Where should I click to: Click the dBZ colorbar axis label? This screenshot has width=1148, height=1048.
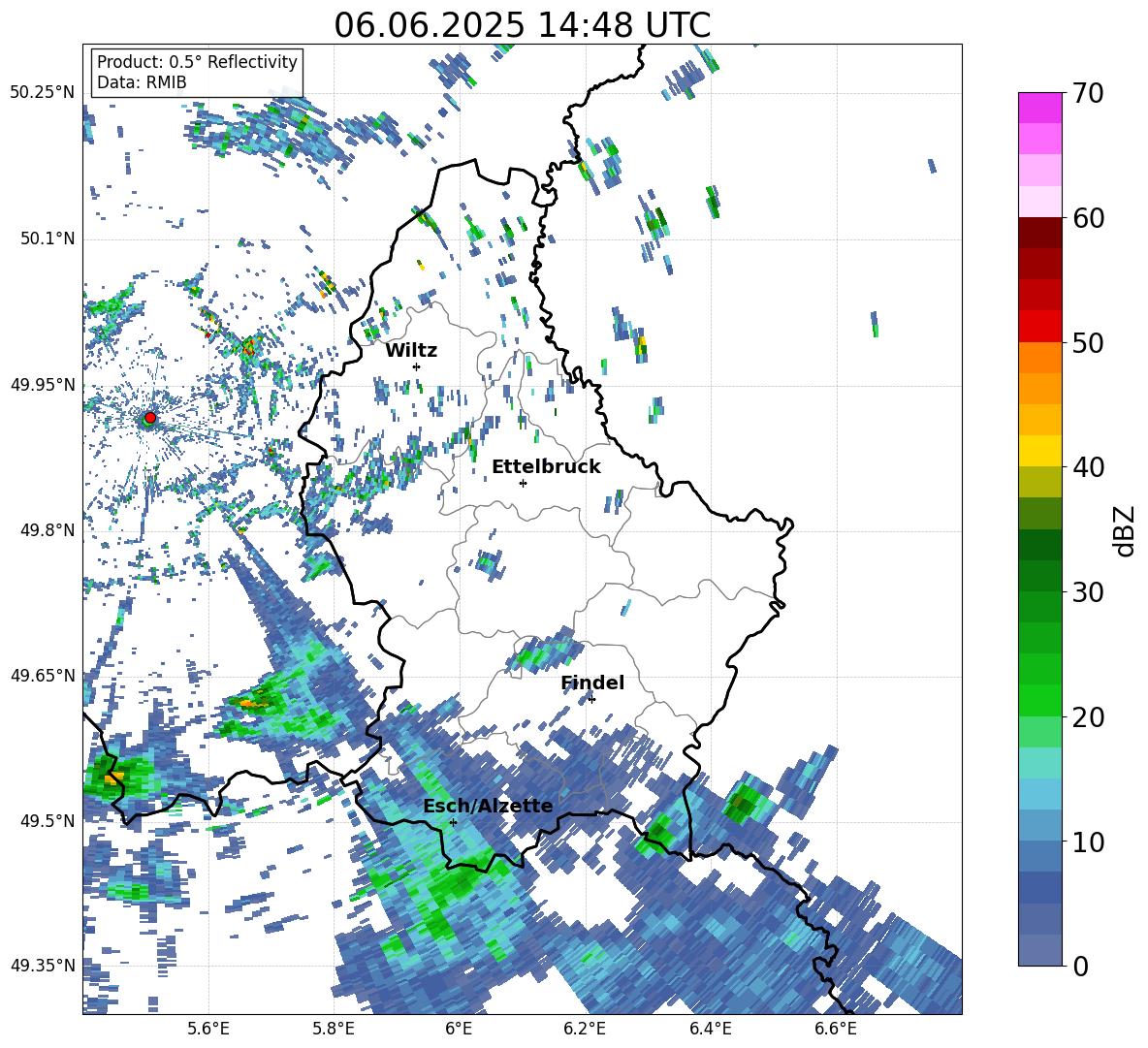[1126, 530]
